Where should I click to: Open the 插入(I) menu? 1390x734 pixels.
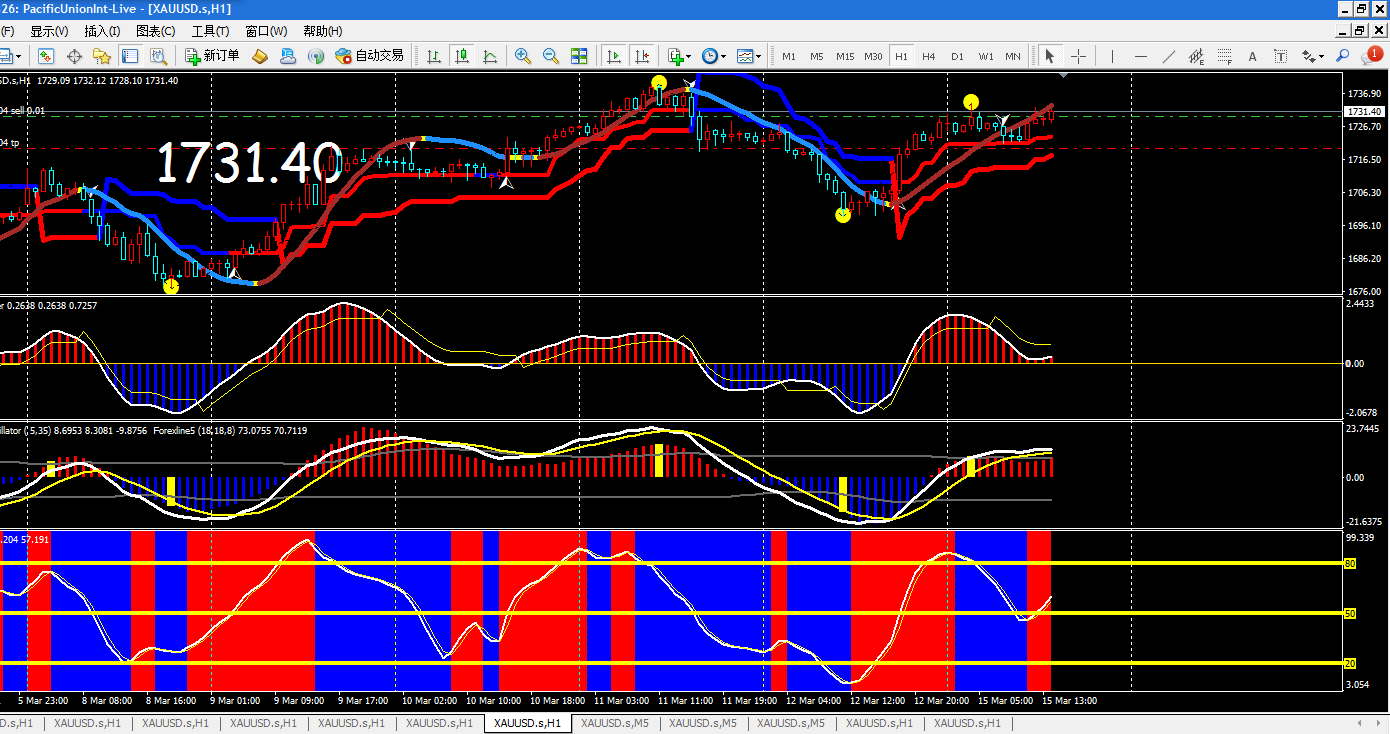[102, 31]
